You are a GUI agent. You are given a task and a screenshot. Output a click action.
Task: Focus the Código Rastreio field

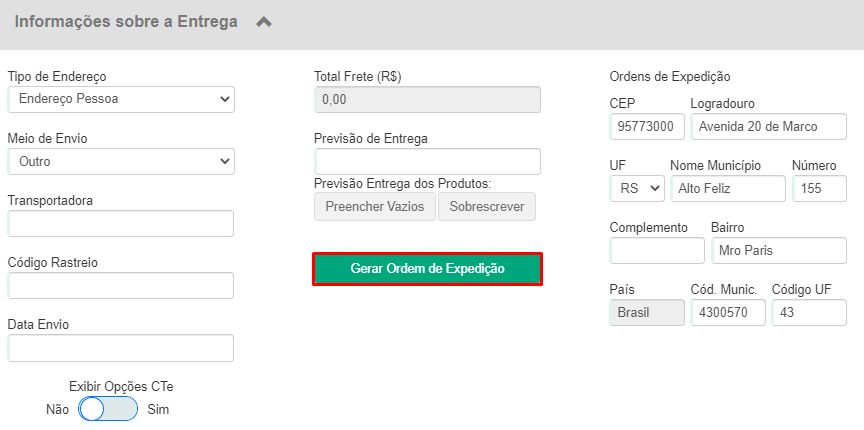[121, 286]
